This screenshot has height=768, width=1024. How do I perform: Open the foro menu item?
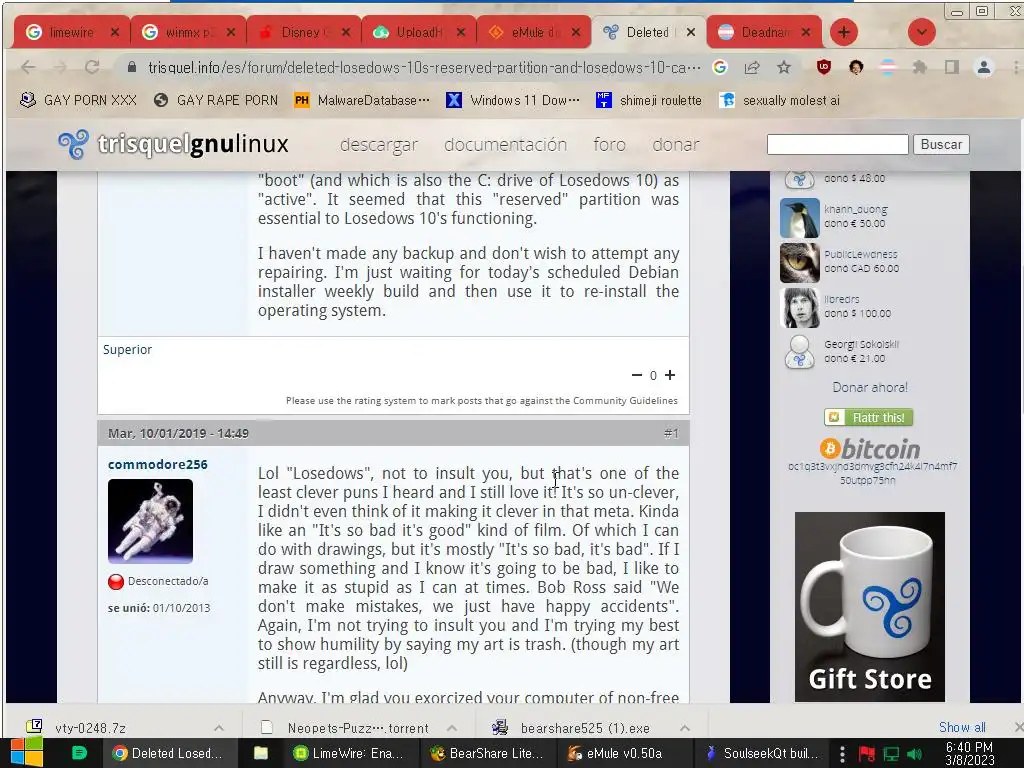point(609,144)
